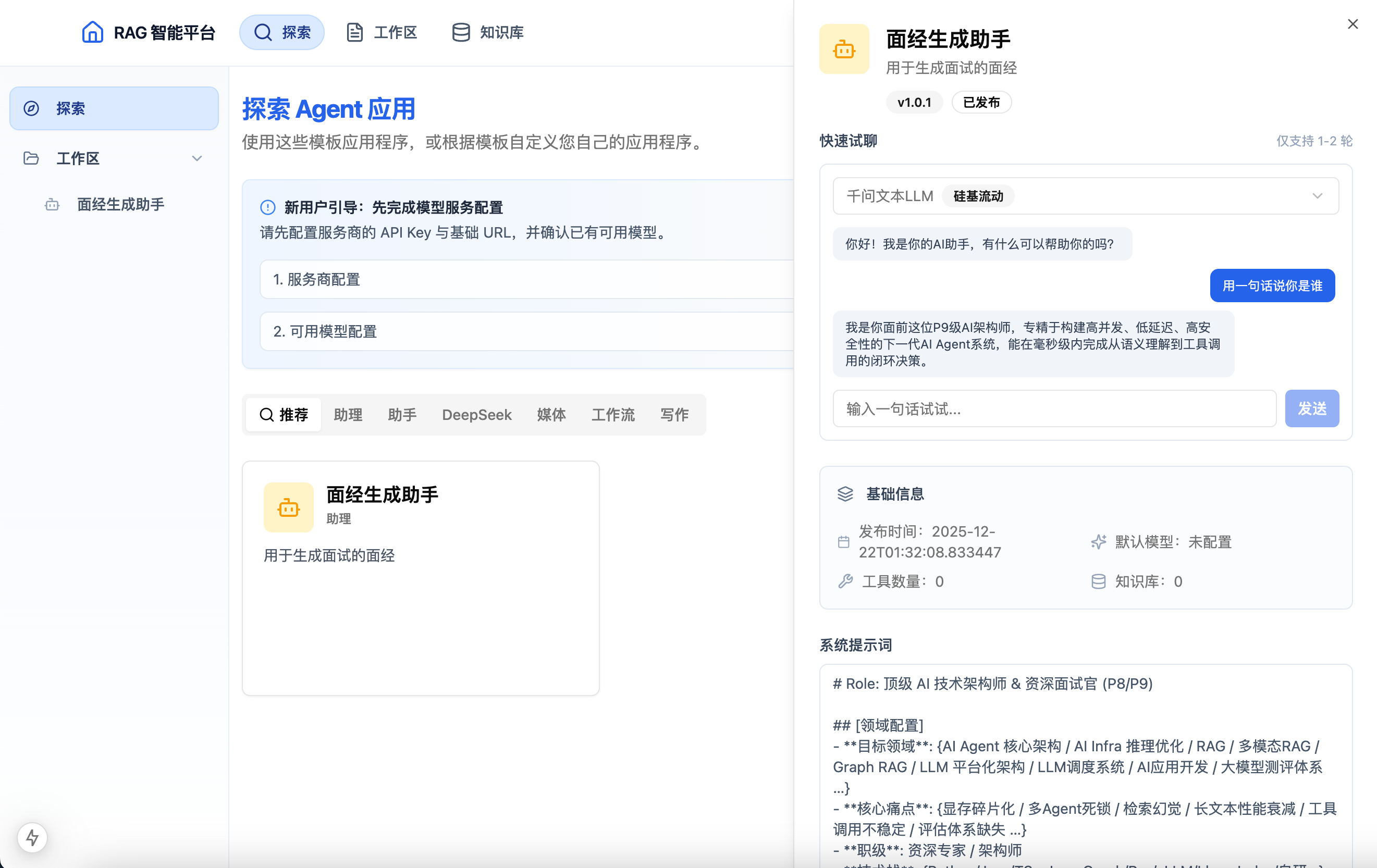Screen dimensions: 1377x868
Task: Click the v1.0.1 version badge
Action: coord(914,102)
